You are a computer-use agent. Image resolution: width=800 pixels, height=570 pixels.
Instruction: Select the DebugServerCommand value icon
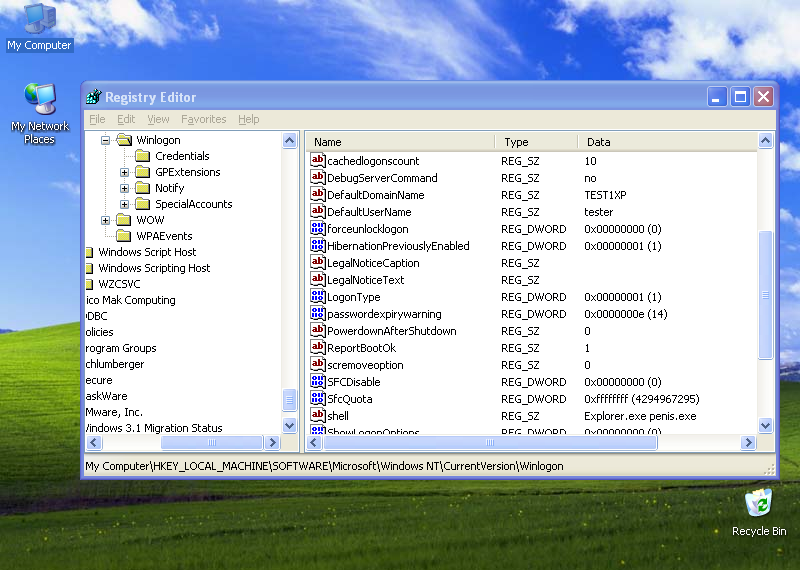coord(317,177)
